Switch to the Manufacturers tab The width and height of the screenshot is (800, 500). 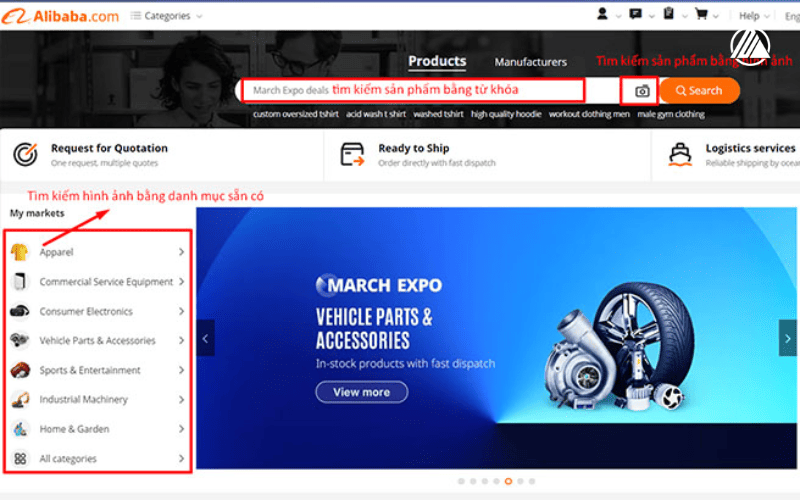[x=531, y=62]
